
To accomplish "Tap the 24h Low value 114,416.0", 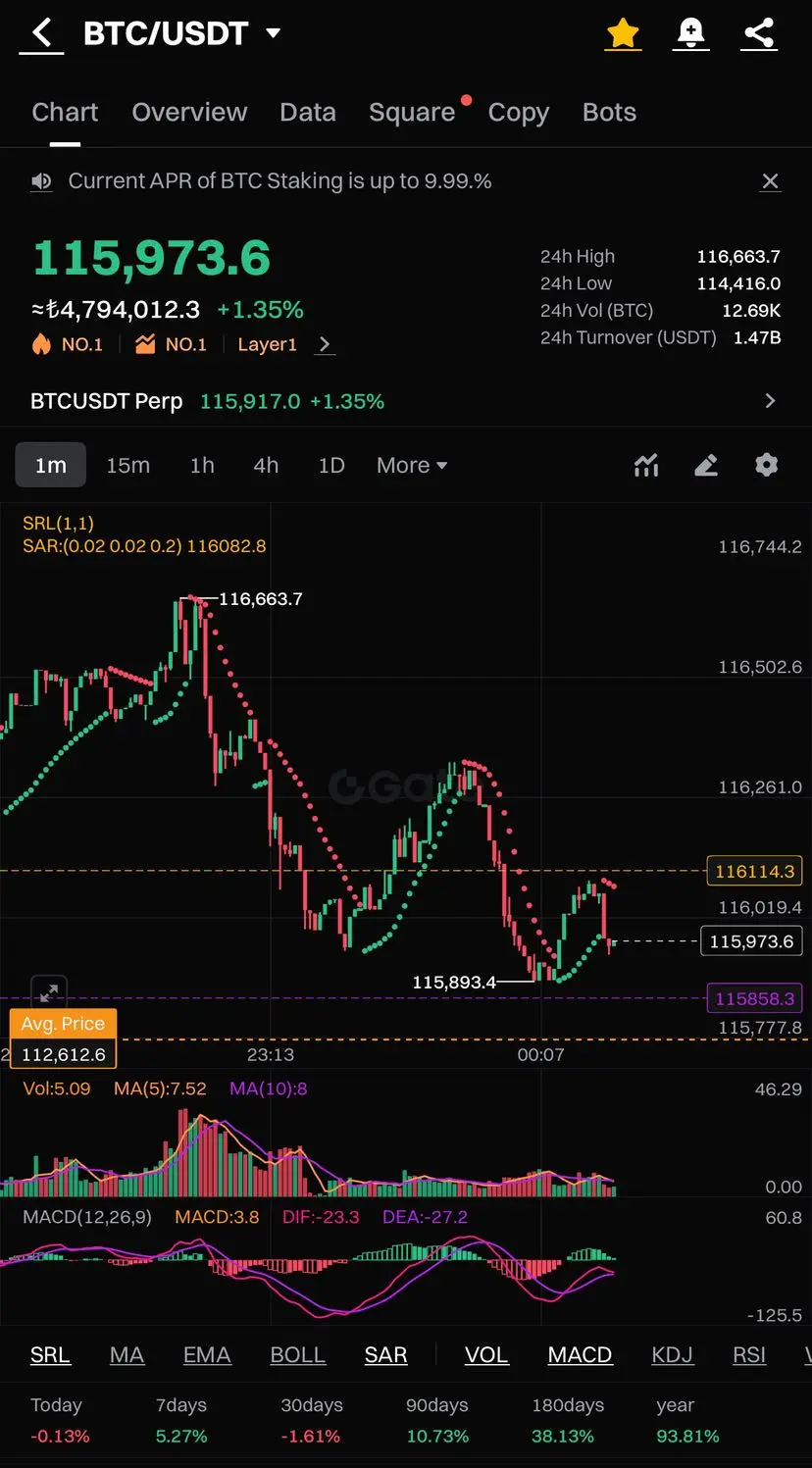I will pos(738,283).
